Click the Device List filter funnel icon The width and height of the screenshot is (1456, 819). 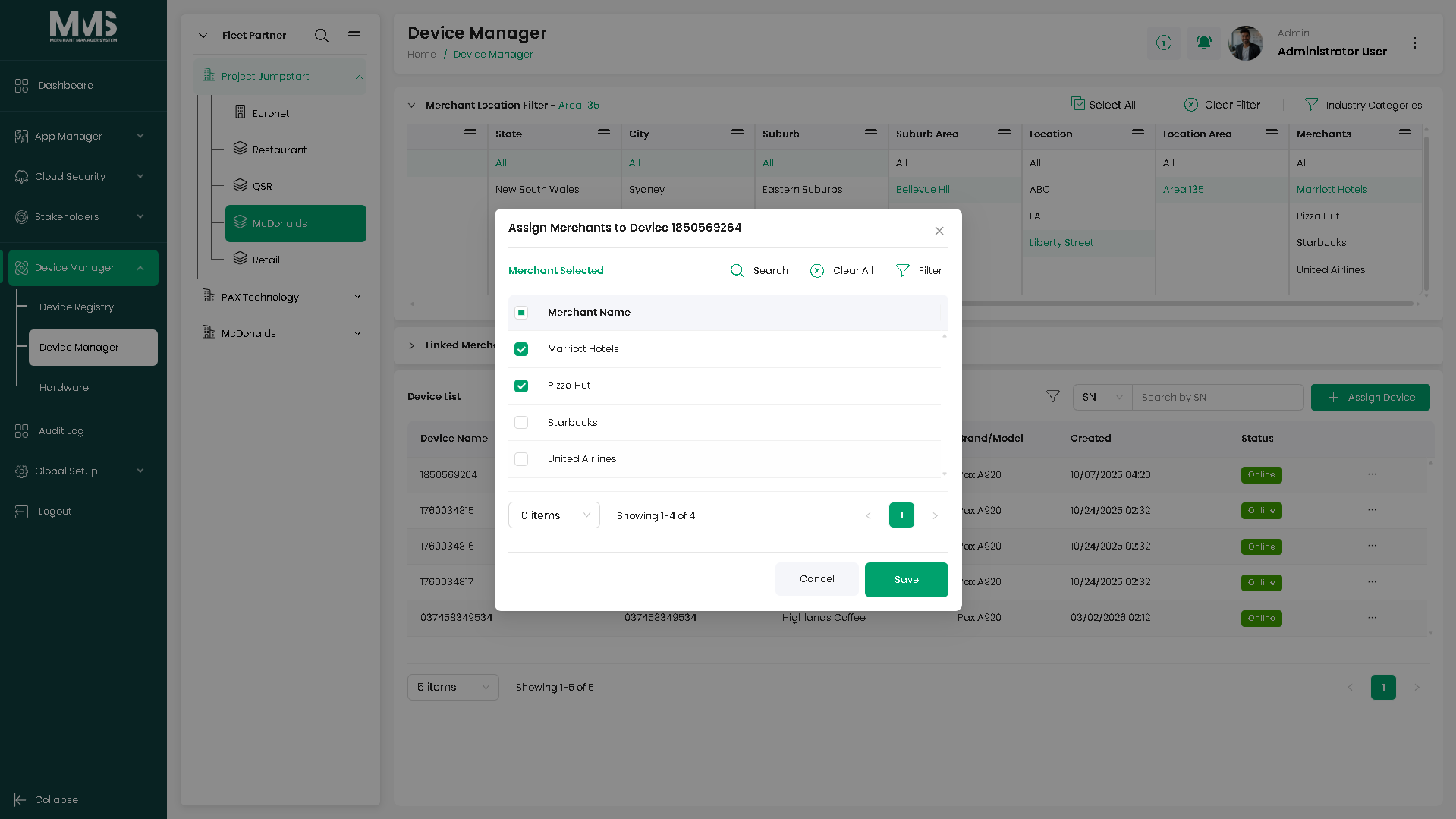pyautogui.click(x=1053, y=397)
